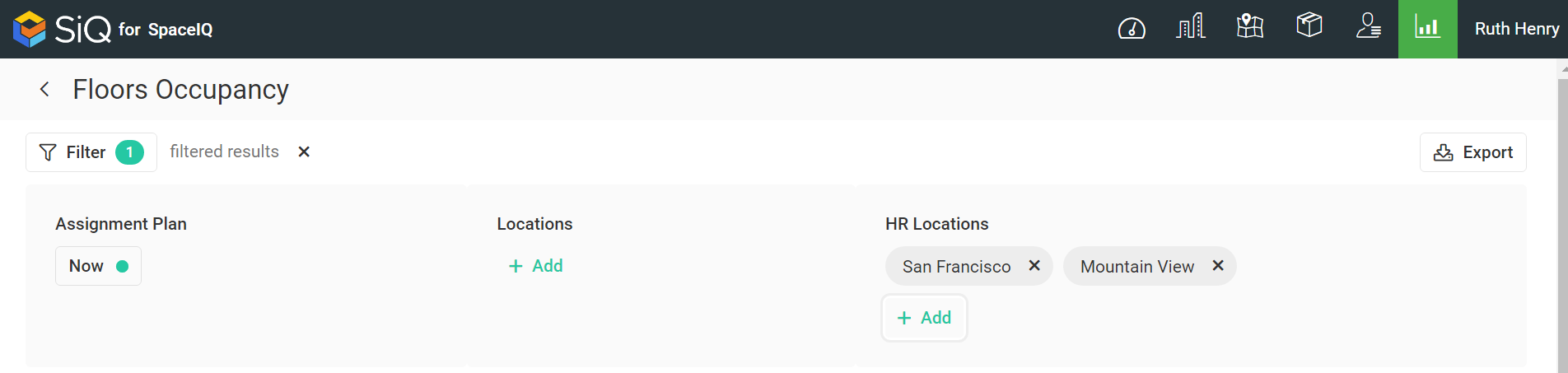1568x373 pixels.
Task: Open the reports bar chart icon
Action: pos(1428,29)
